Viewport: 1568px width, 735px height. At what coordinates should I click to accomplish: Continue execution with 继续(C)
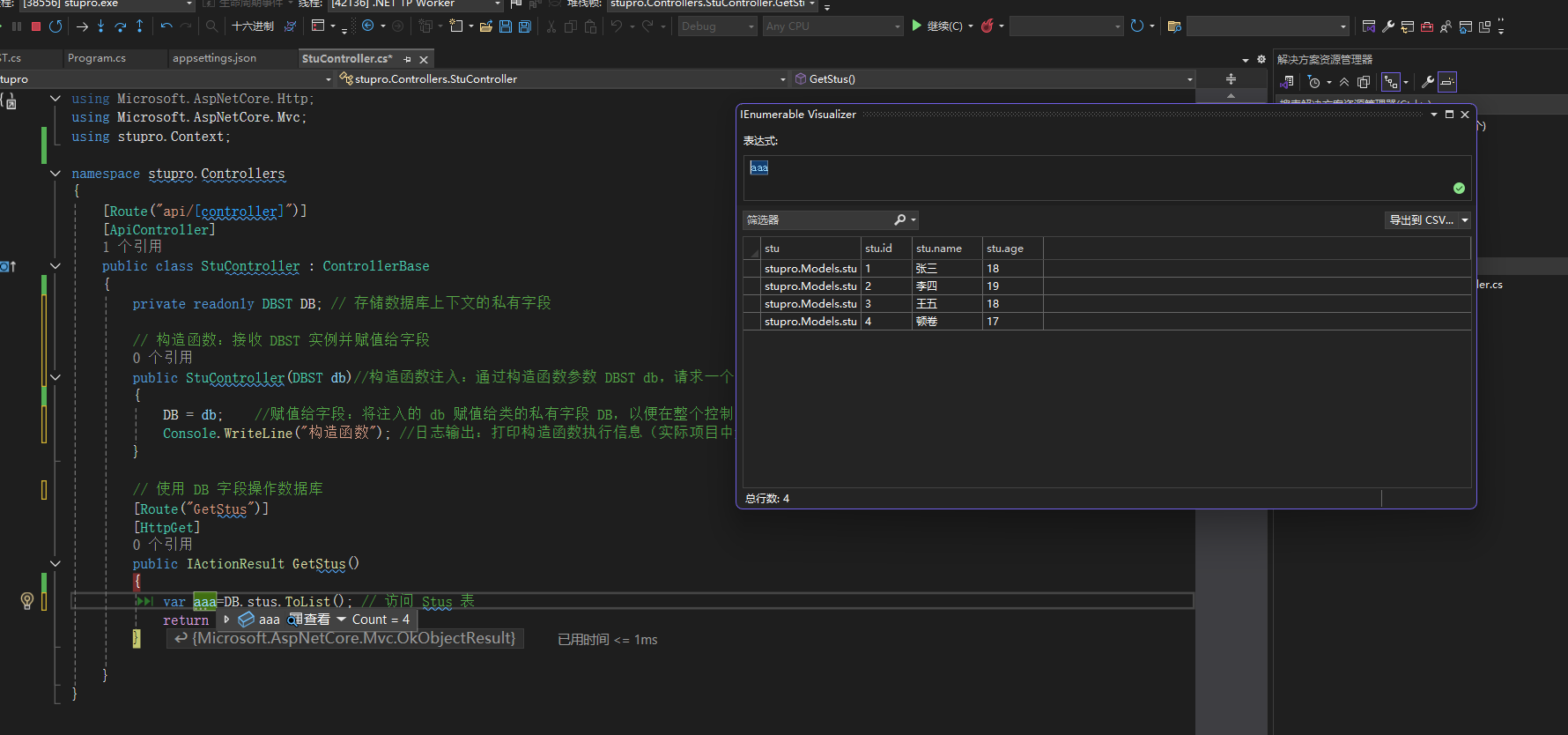click(937, 26)
